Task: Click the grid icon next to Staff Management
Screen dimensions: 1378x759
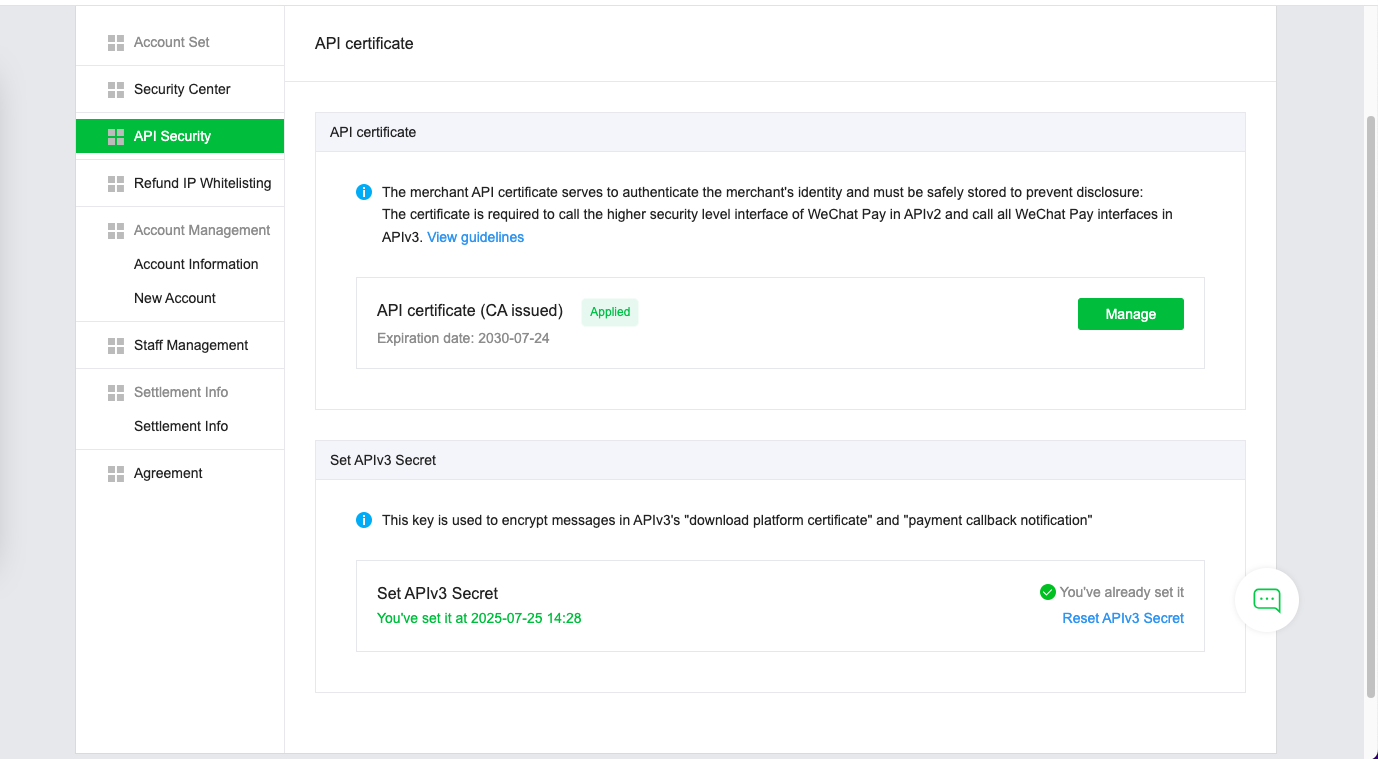Action: (115, 345)
